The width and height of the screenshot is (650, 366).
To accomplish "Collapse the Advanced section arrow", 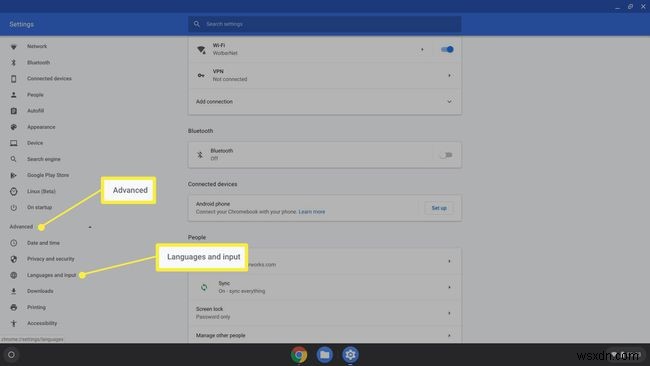I will pos(90,227).
